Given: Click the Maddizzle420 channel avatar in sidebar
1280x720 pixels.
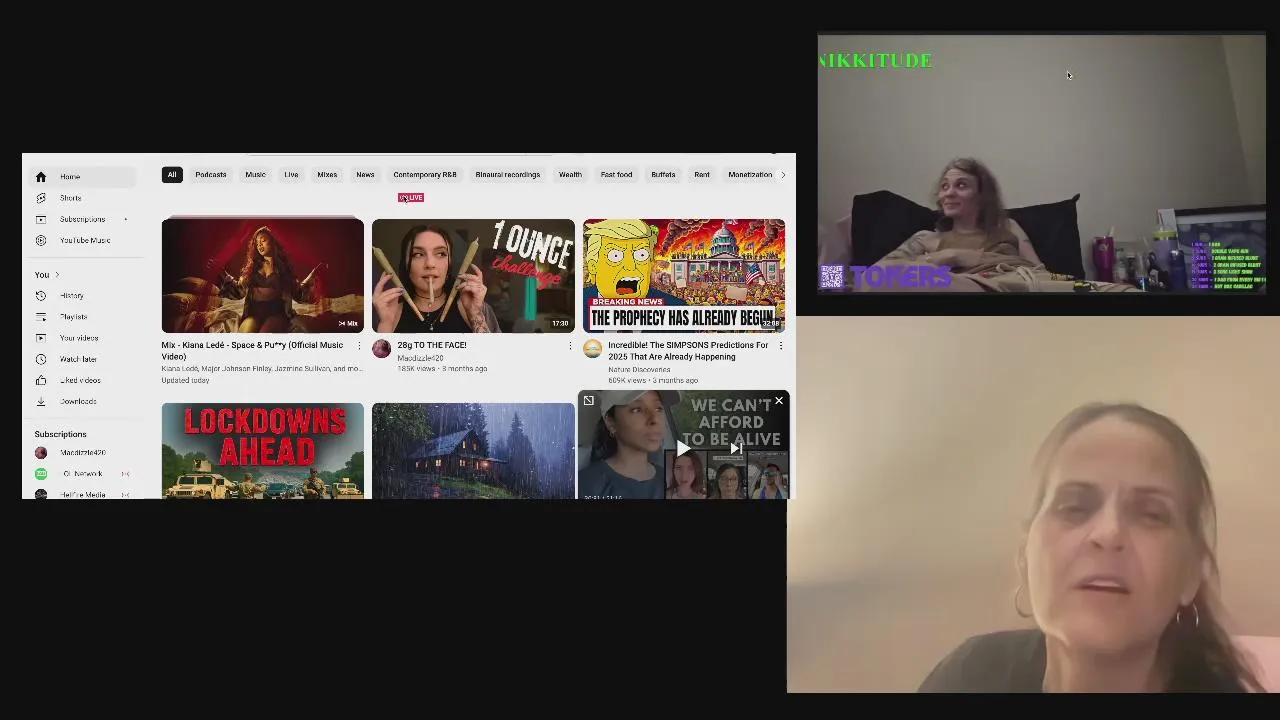Looking at the screenshot, I should point(41,453).
